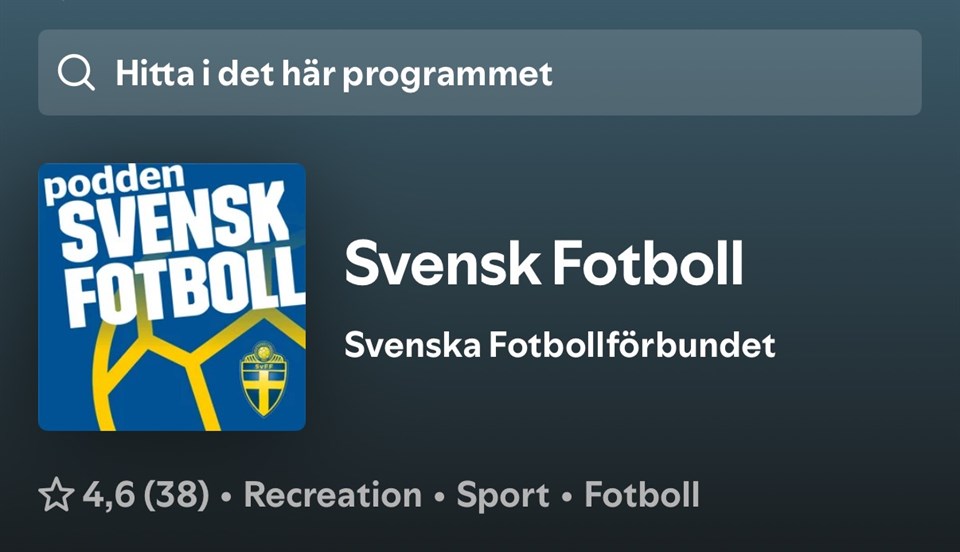Viewport: 960px width, 552px height.
Task: Click the dot separator before Recreation
Action: [227, 496]
